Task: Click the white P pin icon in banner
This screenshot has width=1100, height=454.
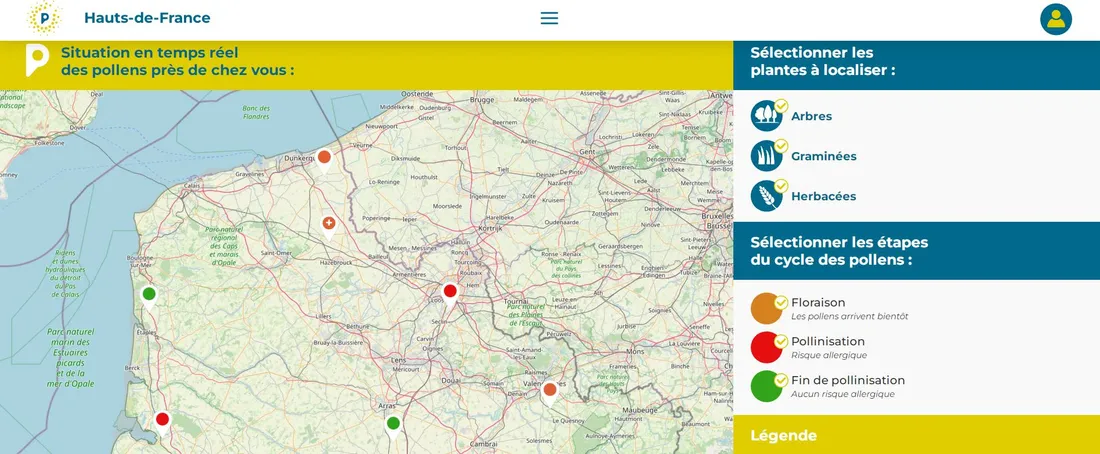Action: click(37, 60)
